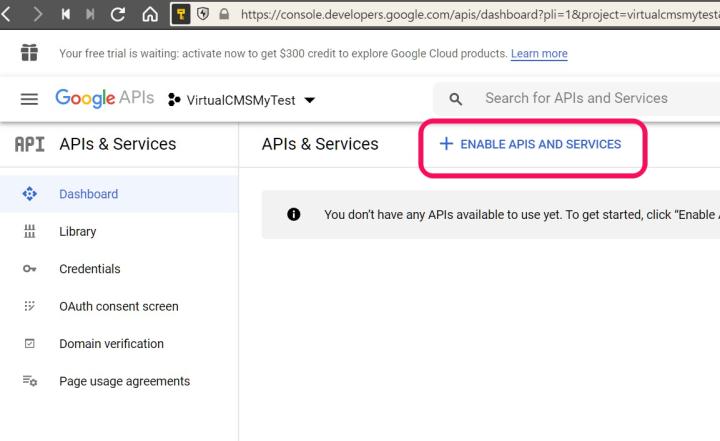Follow the Learn more link

click(539, 54)
